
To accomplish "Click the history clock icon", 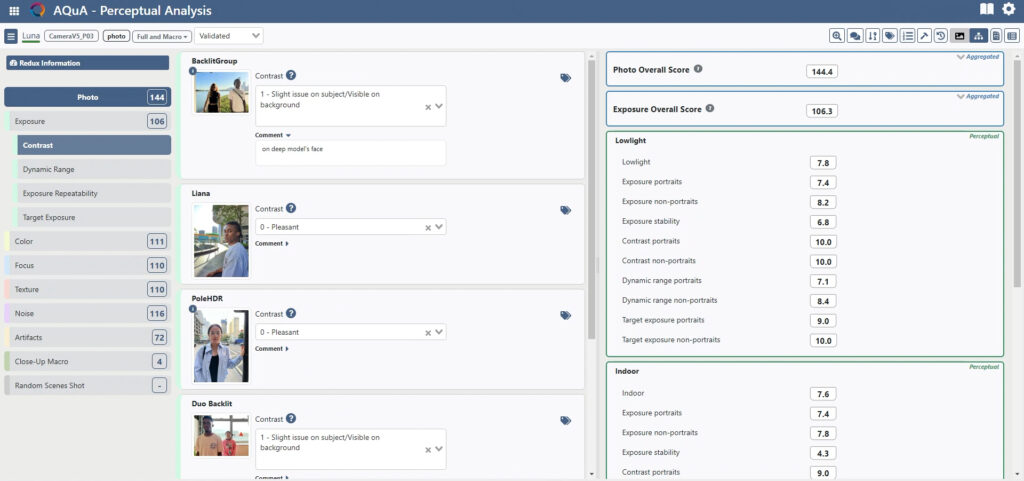I will 941,36.
